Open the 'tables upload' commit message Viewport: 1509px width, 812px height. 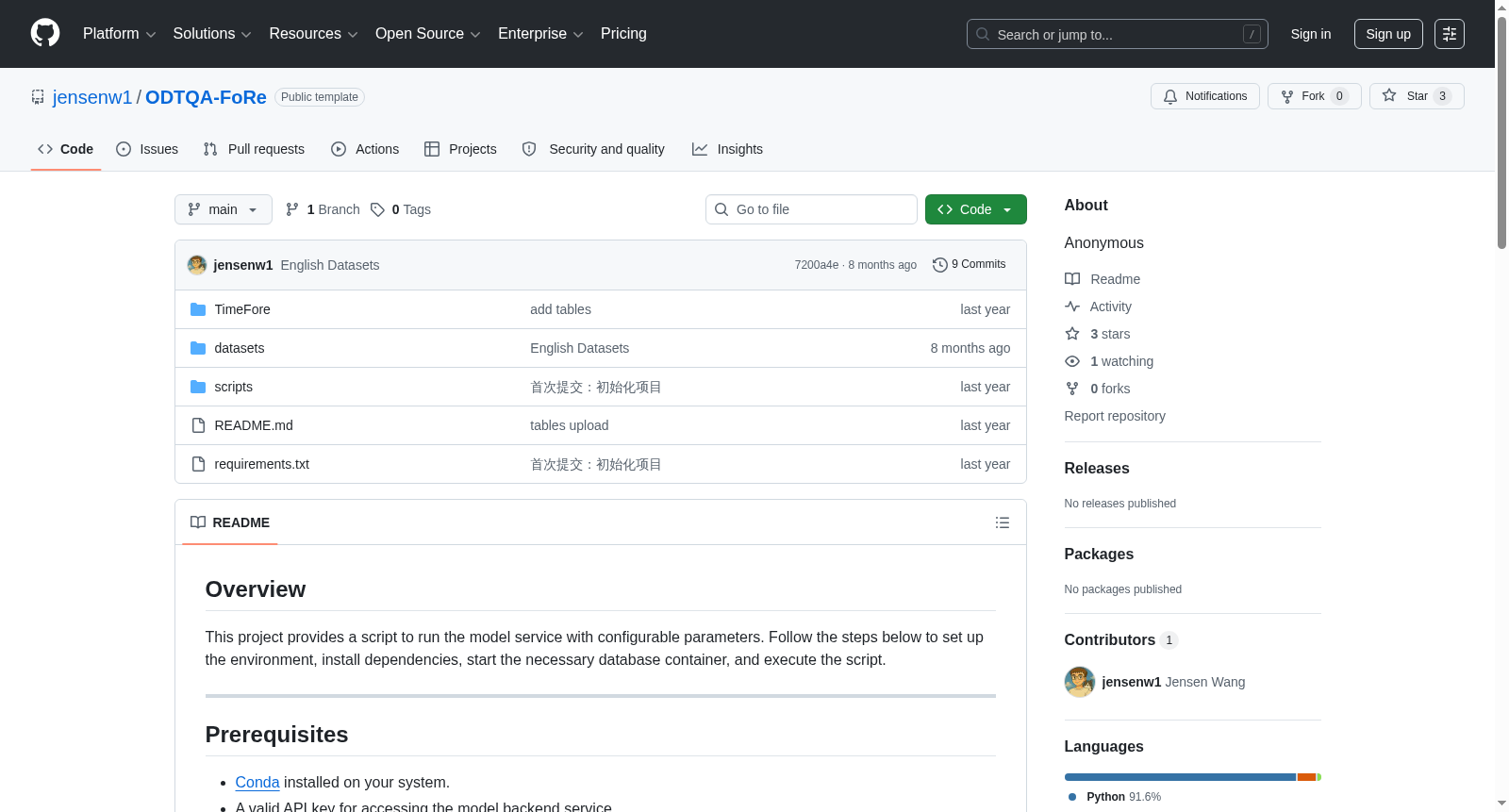click(570, 425)
